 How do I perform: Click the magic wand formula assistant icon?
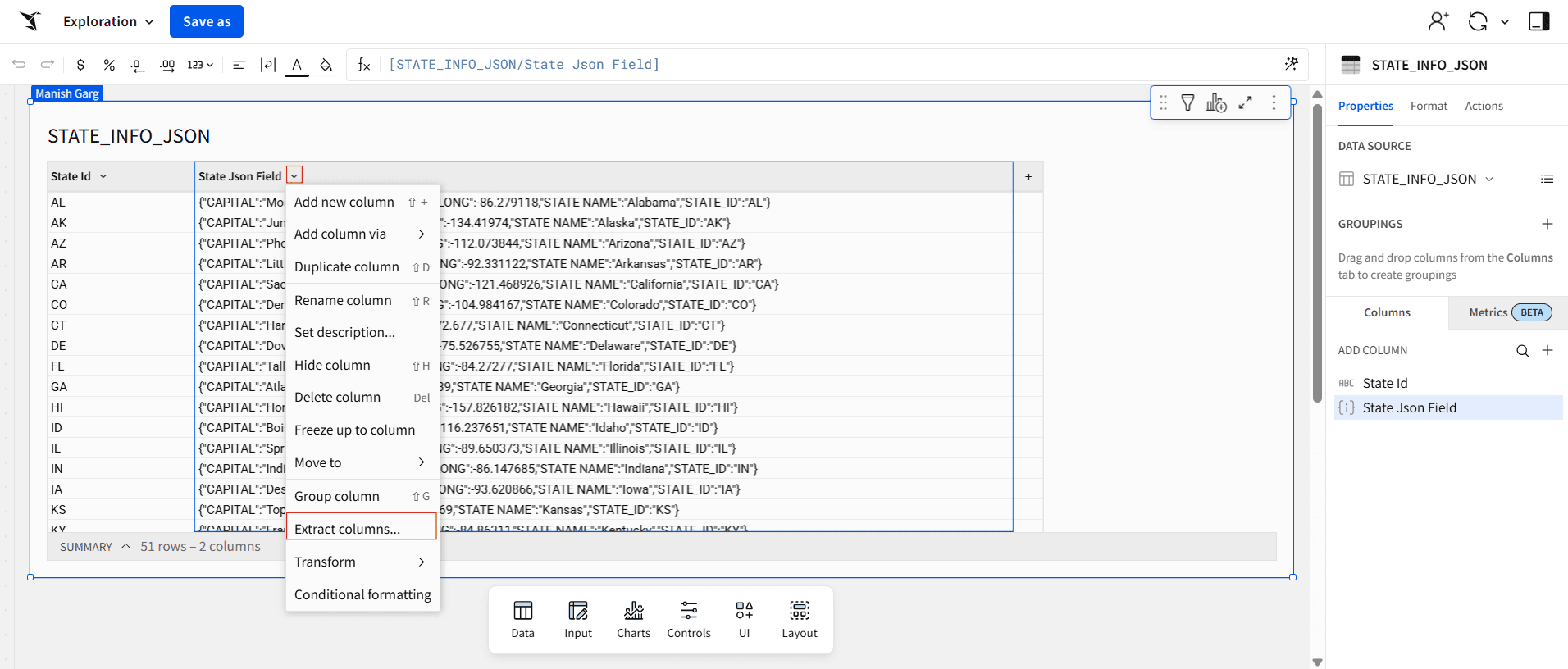tap(1292, 64)
